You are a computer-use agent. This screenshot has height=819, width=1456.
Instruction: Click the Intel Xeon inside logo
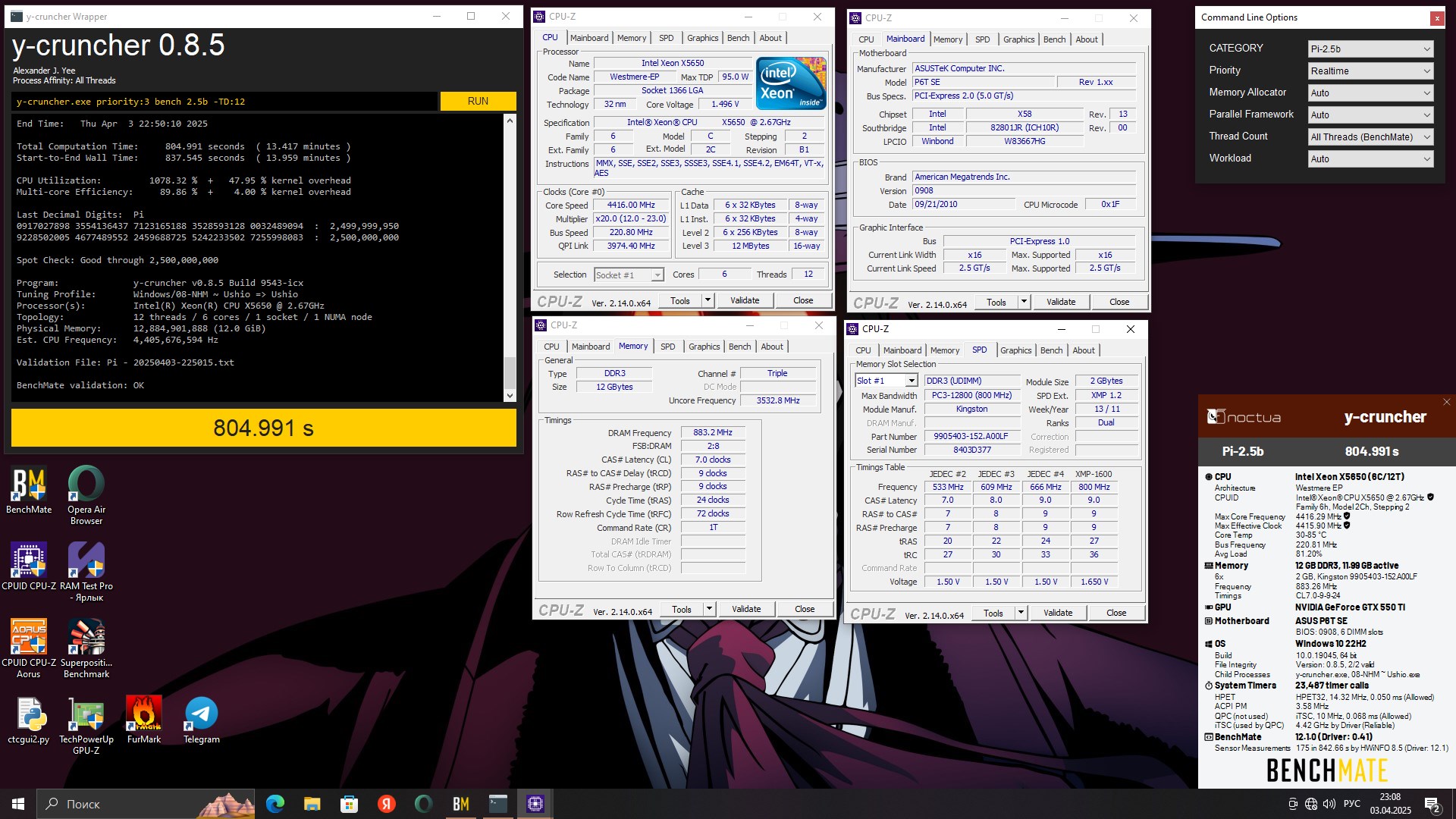click(x=791, y=83)
